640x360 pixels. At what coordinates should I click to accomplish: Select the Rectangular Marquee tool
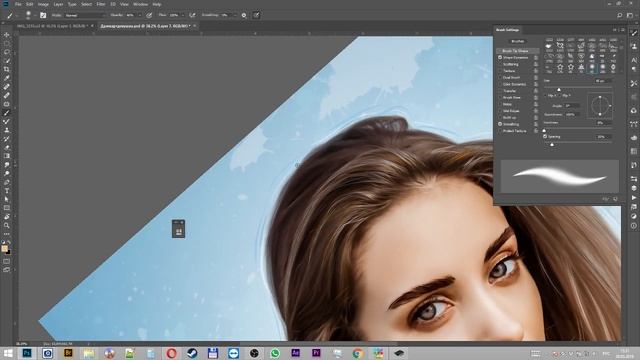click(x=7, y=44)
